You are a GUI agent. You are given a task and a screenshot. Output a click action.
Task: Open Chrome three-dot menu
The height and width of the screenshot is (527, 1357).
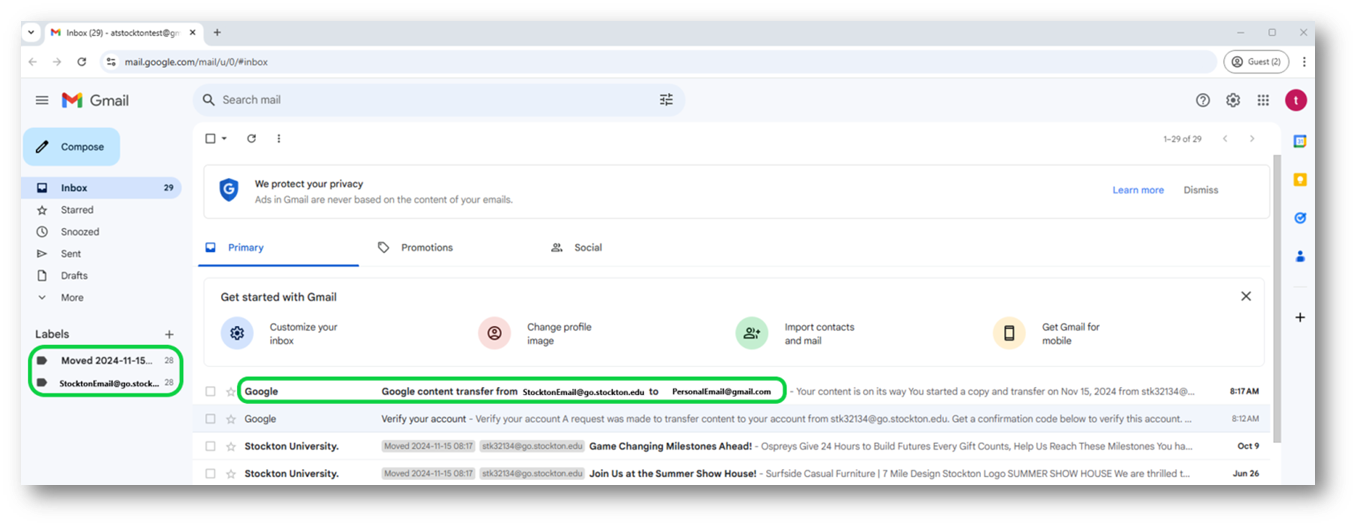coord(1304,62)
